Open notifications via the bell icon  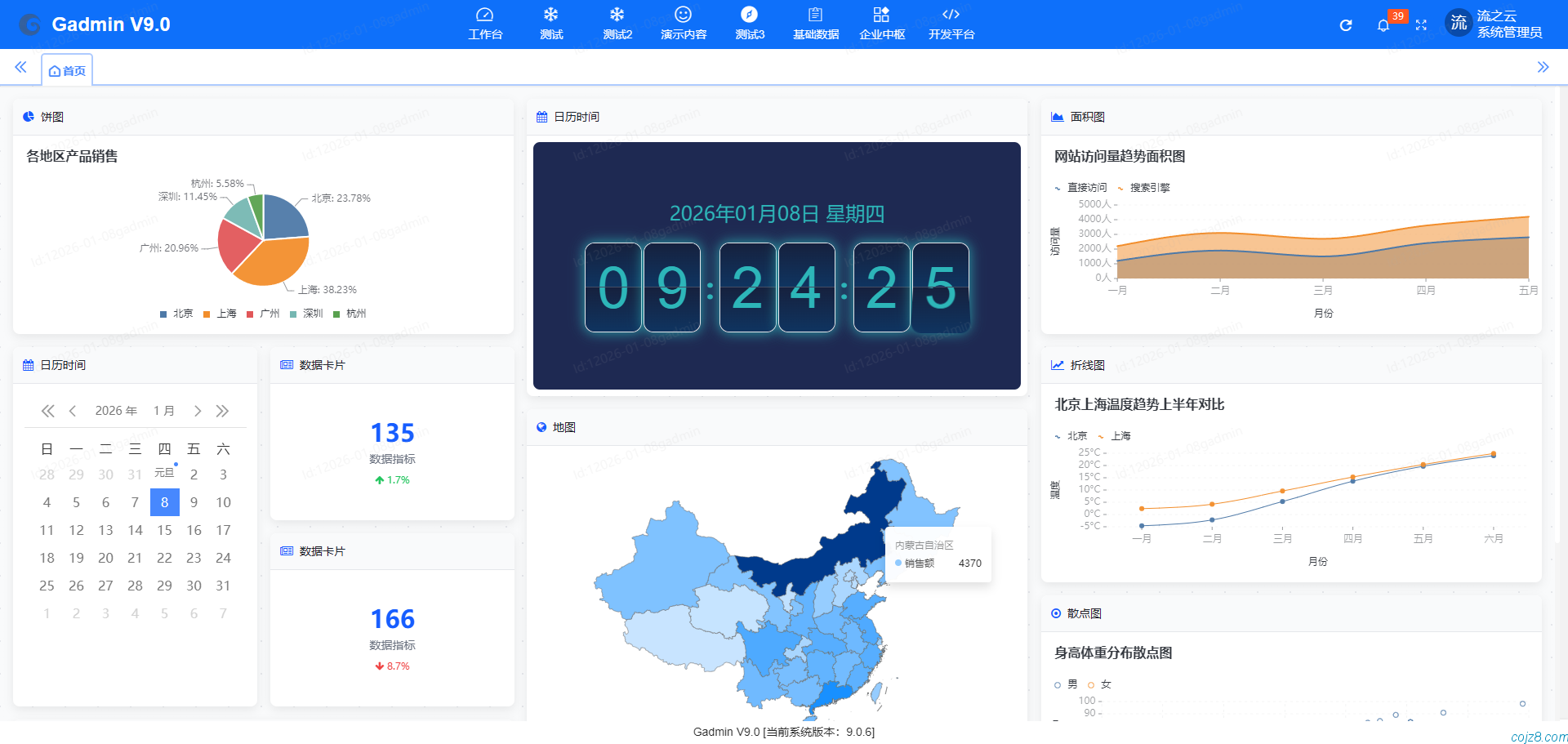coord(1383,25)
